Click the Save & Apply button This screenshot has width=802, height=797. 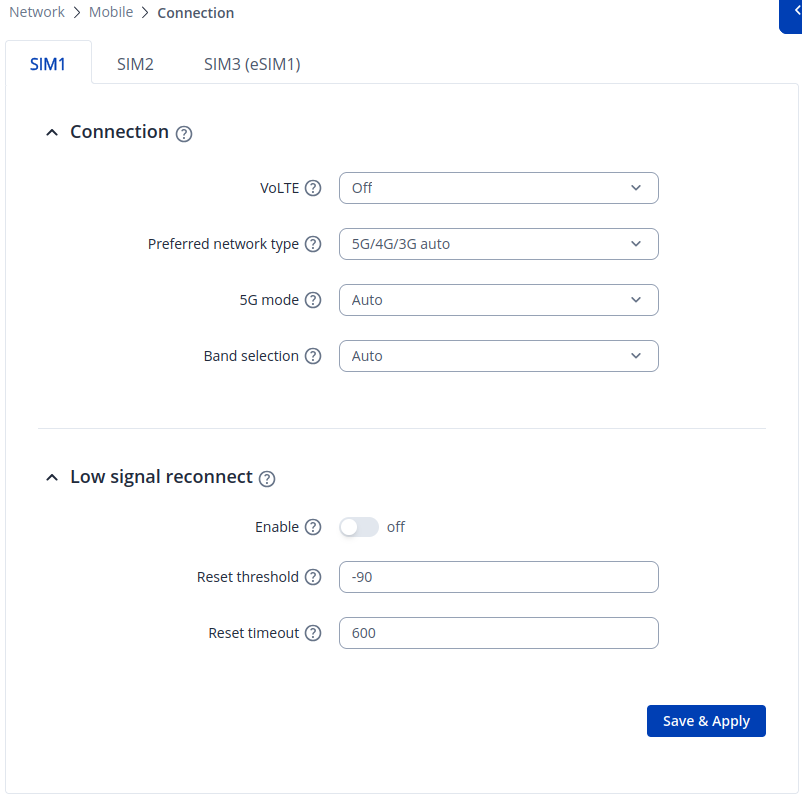pos(706,721)
